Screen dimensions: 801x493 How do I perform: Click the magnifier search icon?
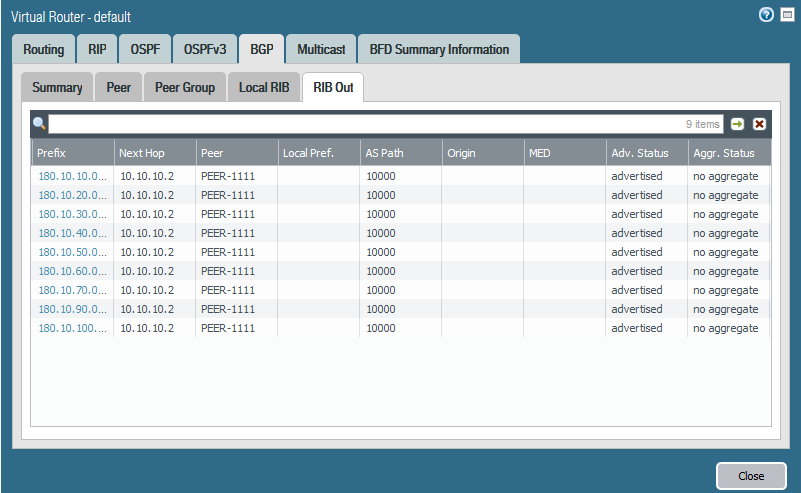(x=40, y=124)
